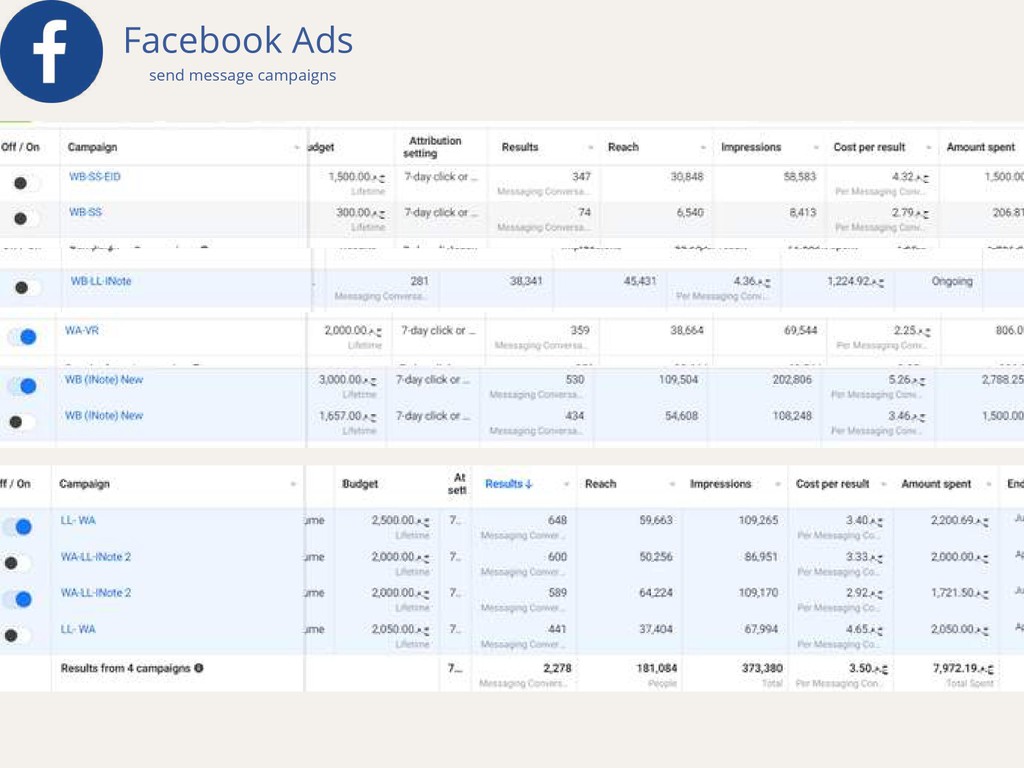Open Impressions column dropdown in the WB-SS-EID table

coord(816,148)
